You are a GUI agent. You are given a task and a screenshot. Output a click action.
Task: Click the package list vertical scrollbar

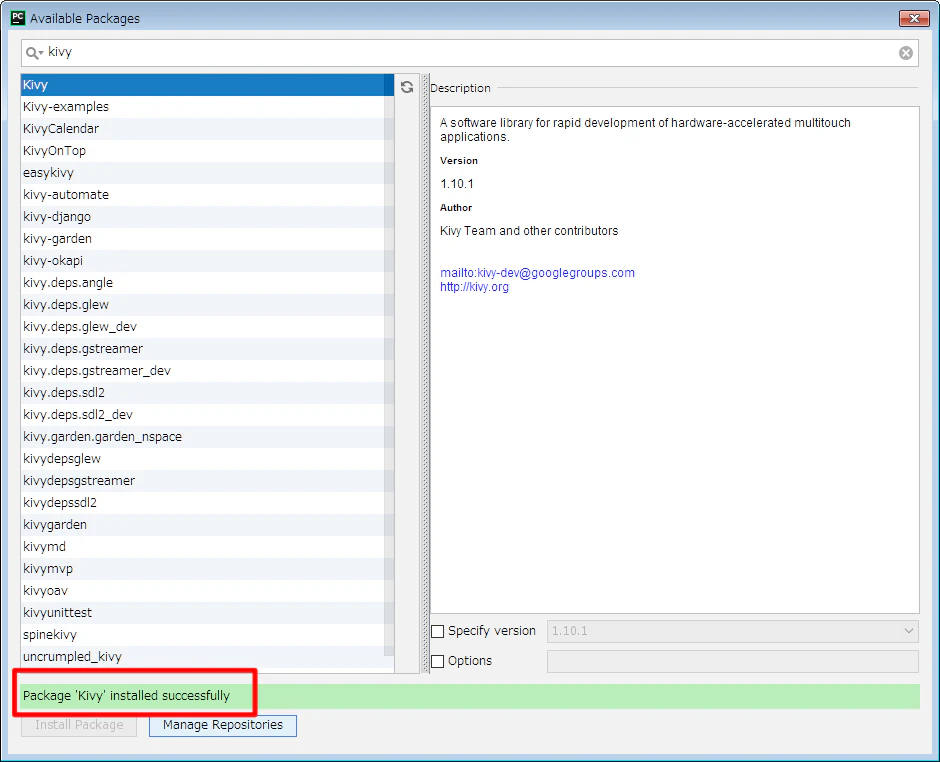(x=389, y=365)
